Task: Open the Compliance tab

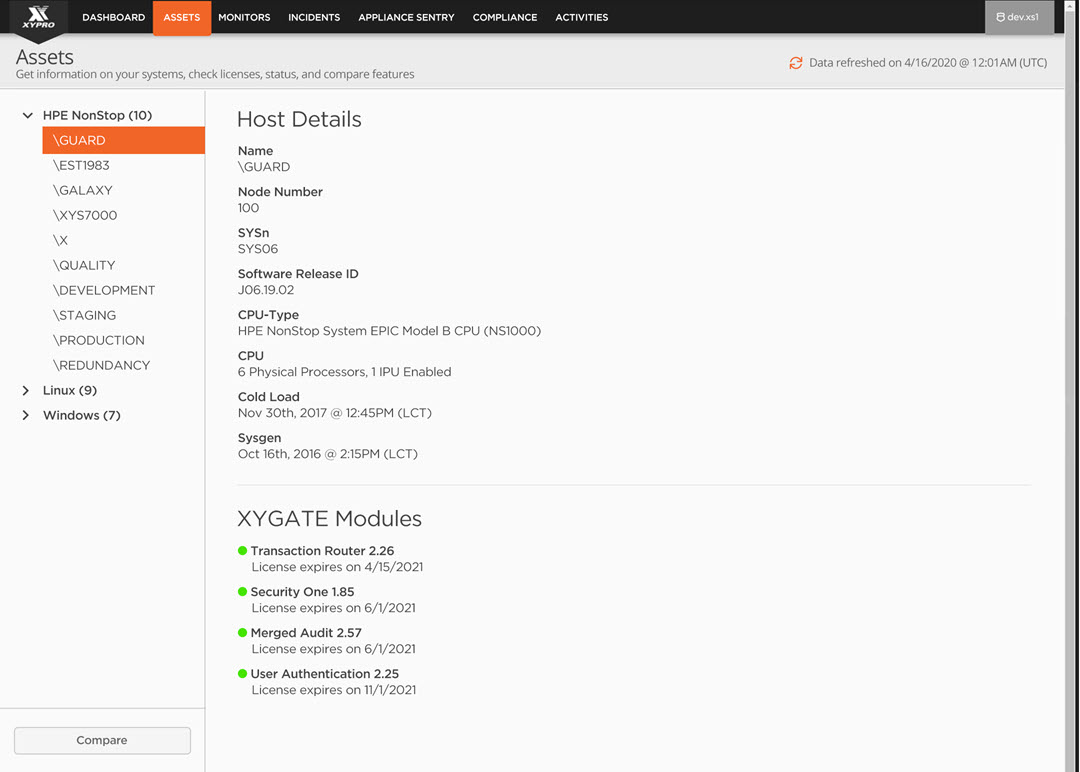Action: click(505, 17)
